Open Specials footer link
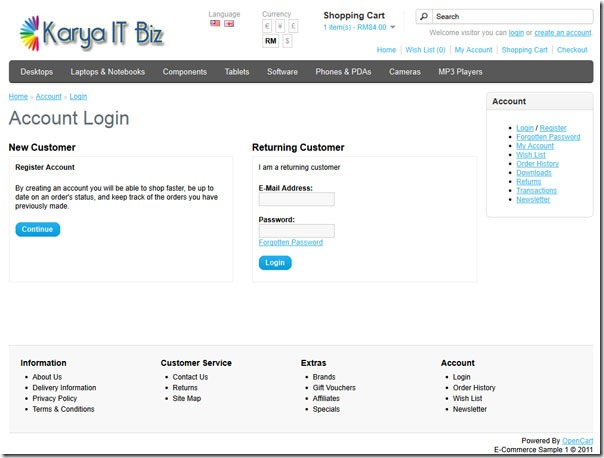Viewport: 604px width, 458px height. (326, 409)
